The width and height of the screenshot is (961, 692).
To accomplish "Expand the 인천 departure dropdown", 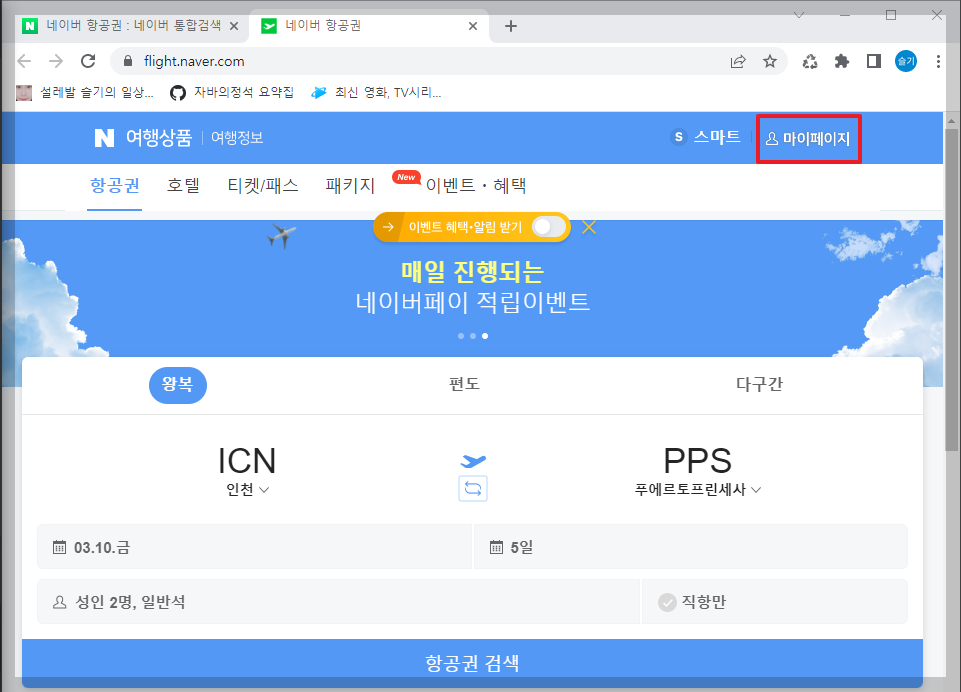I will [248, 490].
